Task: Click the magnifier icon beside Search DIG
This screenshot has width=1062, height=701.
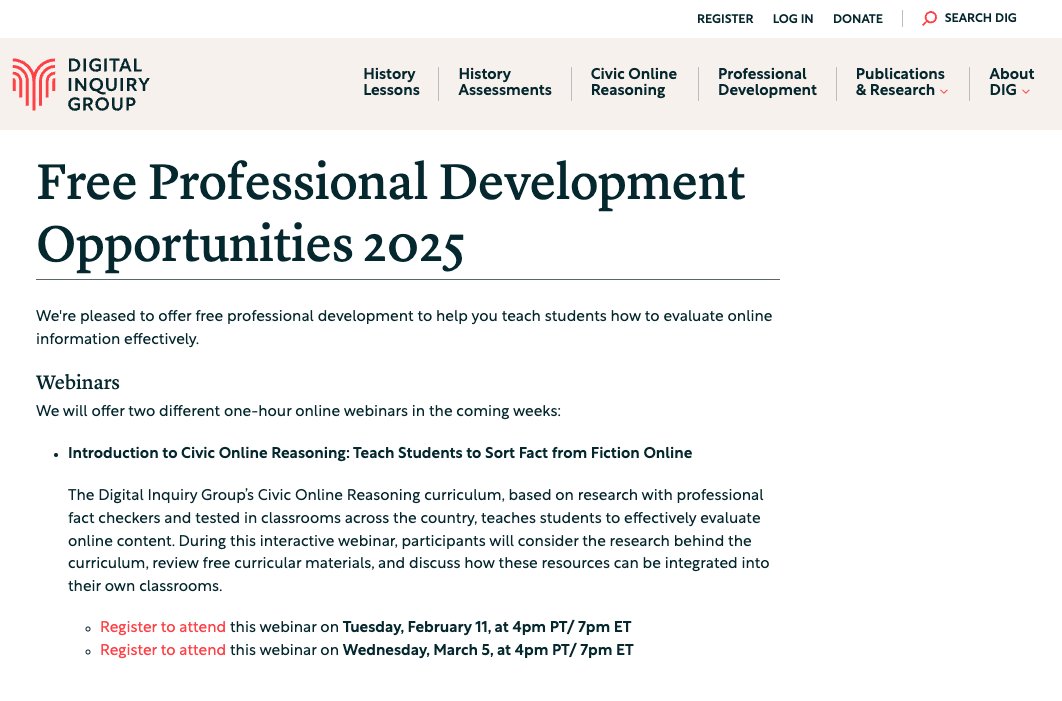Action: point(929,18)
